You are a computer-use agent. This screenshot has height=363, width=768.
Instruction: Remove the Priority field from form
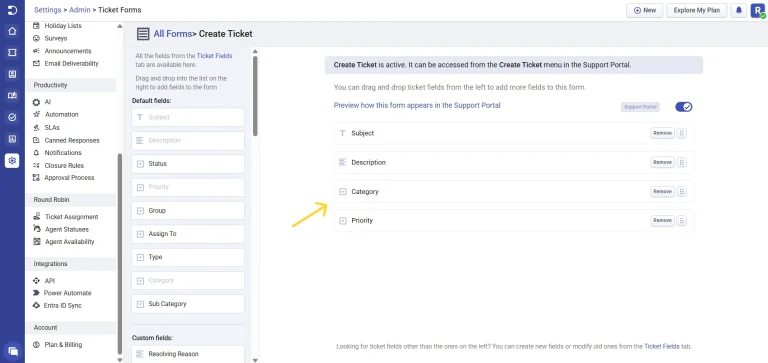coord(662,221)
